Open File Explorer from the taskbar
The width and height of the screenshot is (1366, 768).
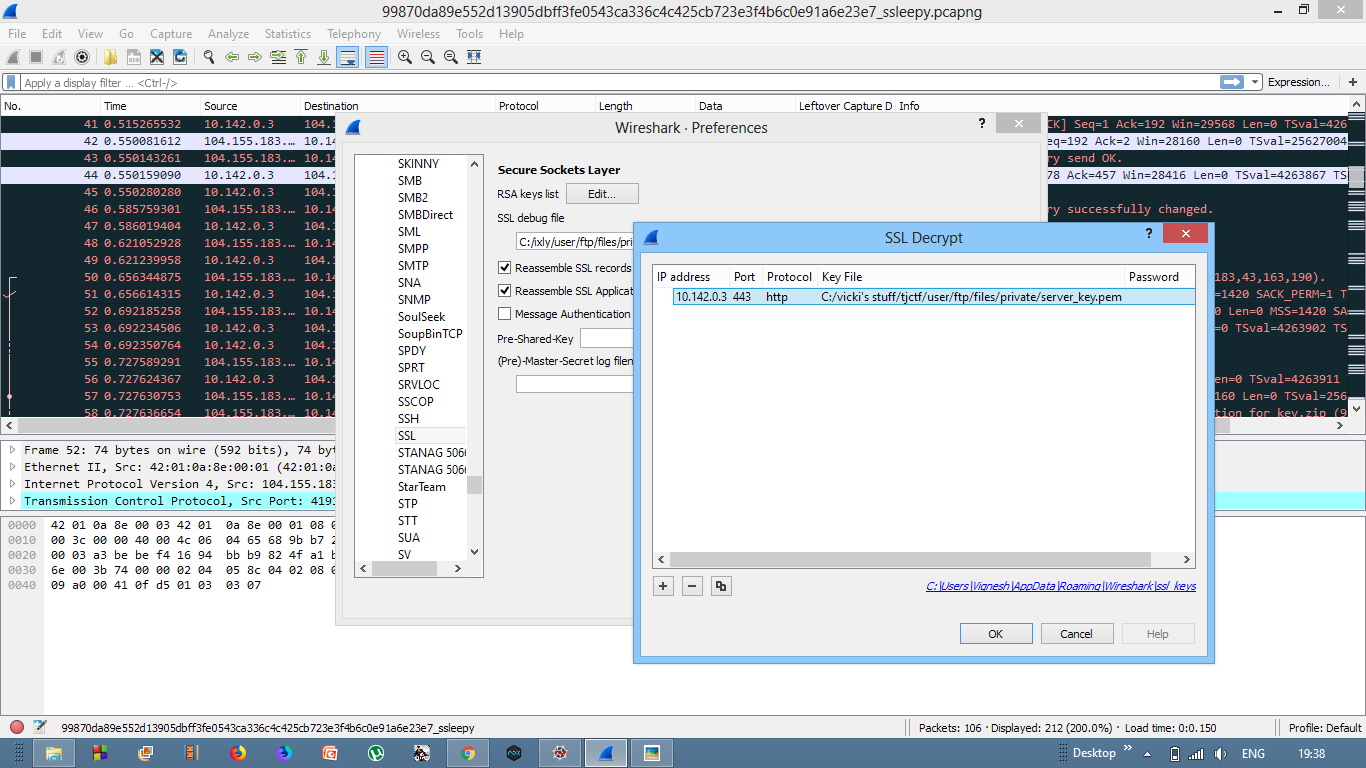pos(53,753)
